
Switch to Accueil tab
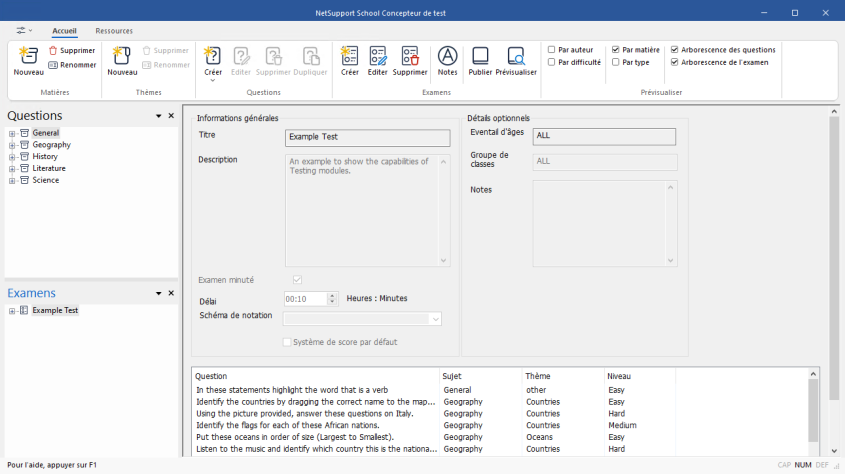[x=64, y=31]
